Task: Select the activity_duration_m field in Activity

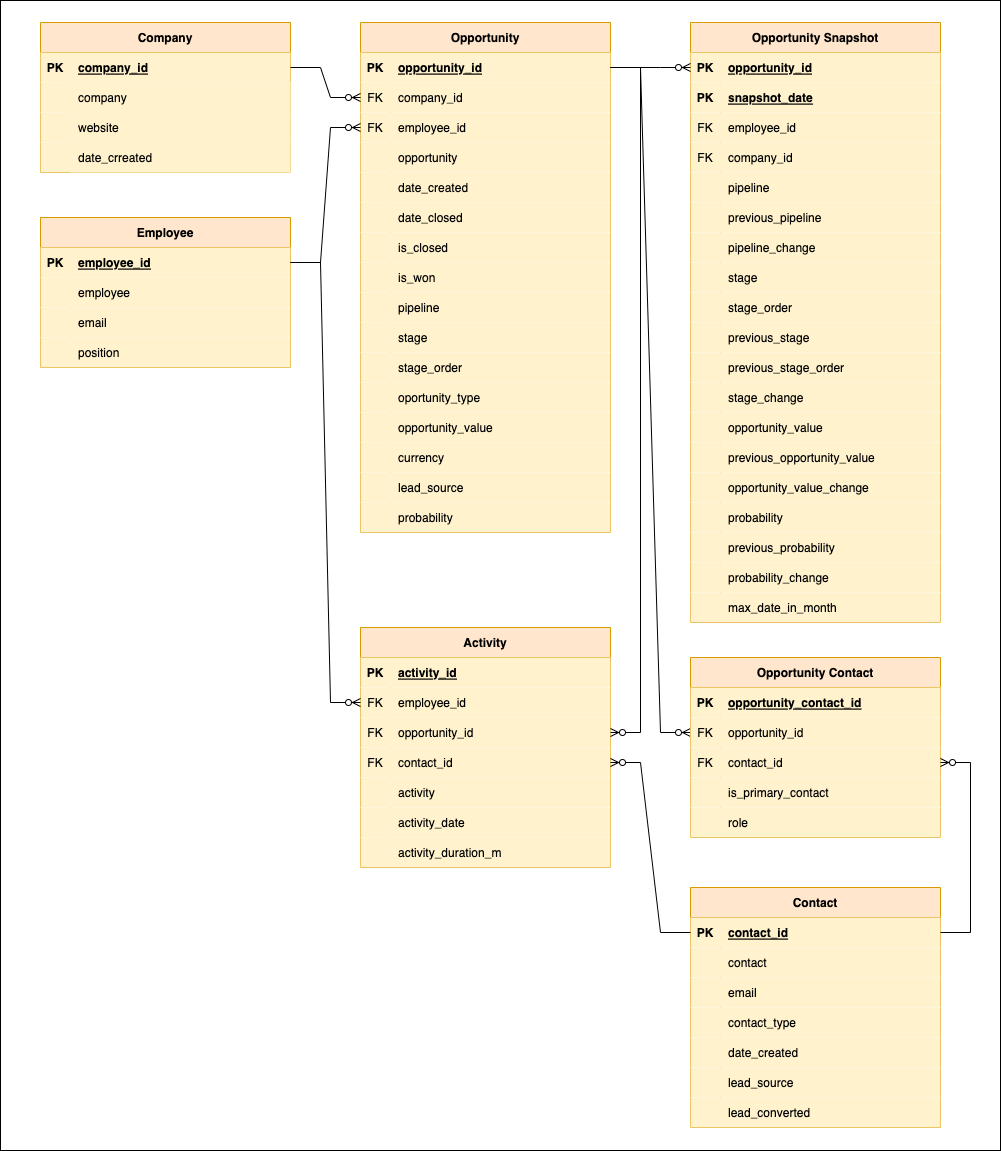Action: (x=451, y=852)
